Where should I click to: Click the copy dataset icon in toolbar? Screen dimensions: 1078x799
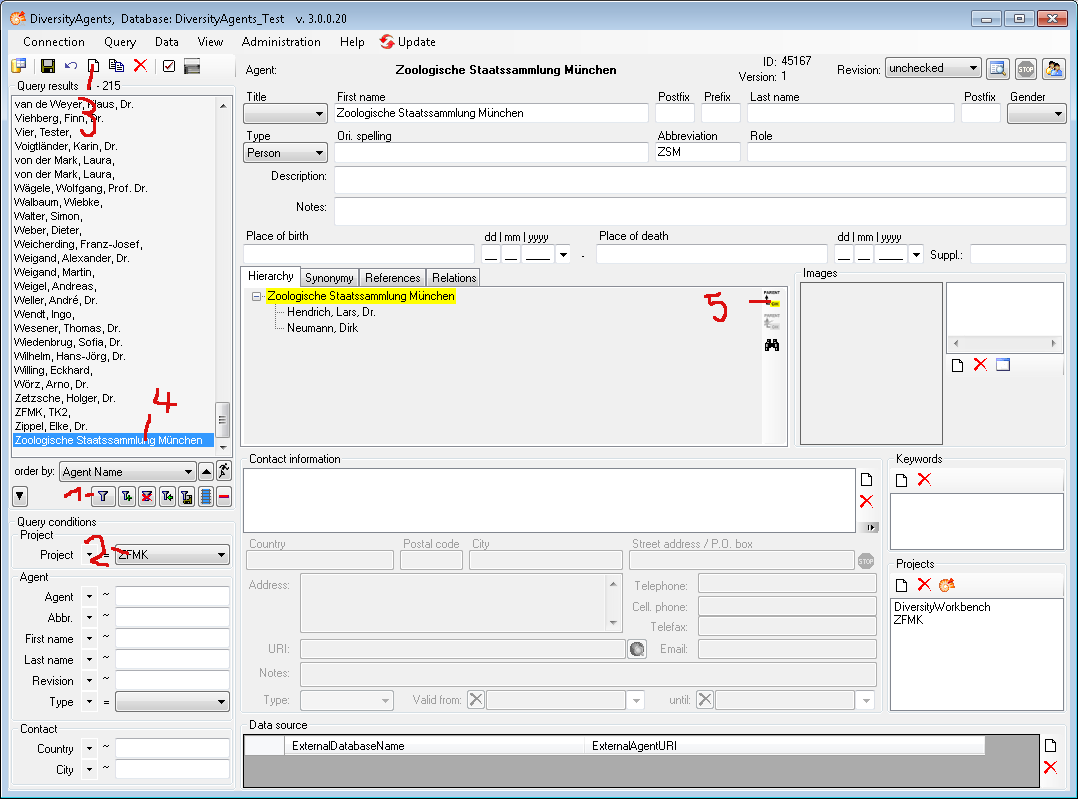117,66
